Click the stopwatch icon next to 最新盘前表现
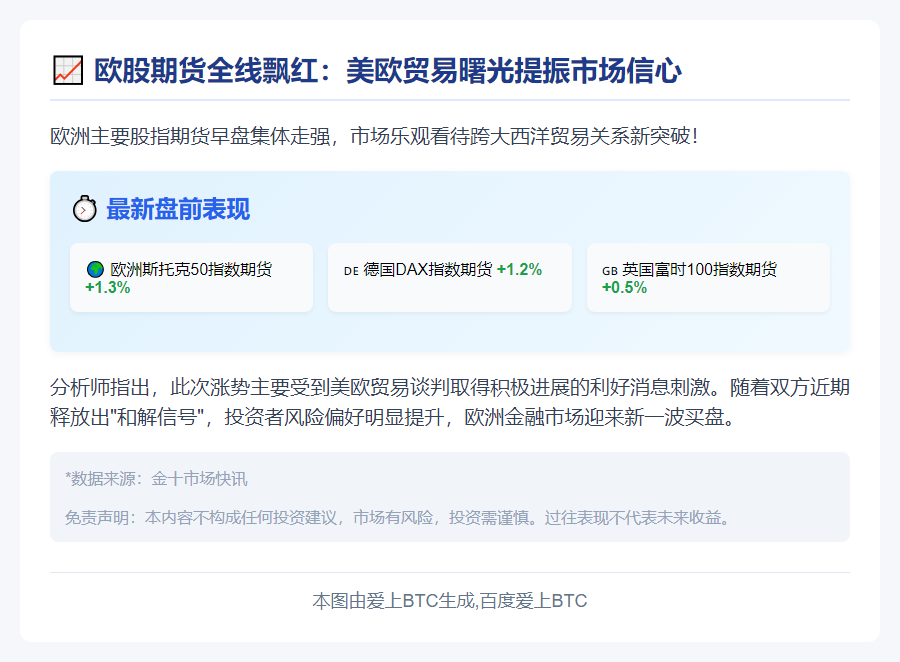 point(84,209)
